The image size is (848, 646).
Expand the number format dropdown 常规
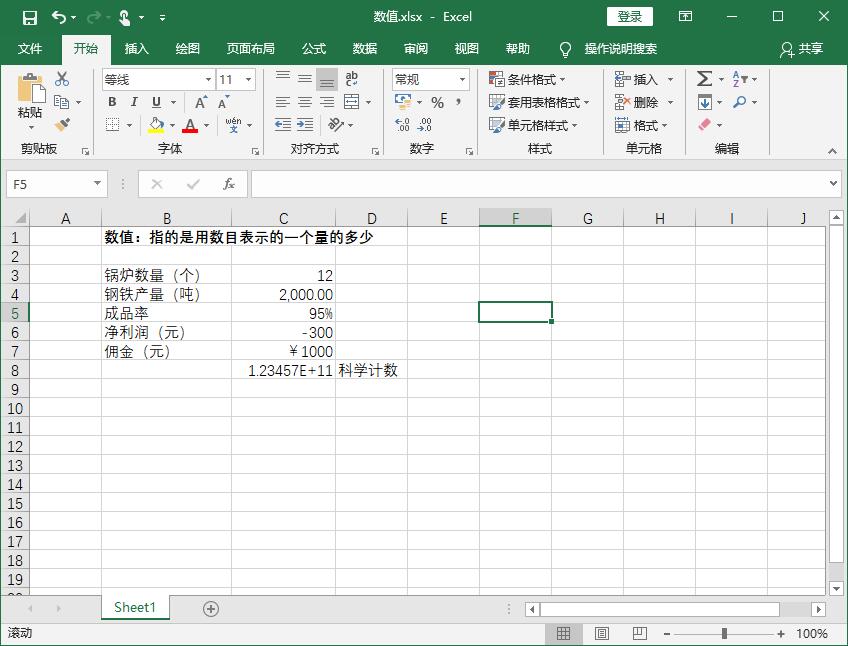(462, 80)
